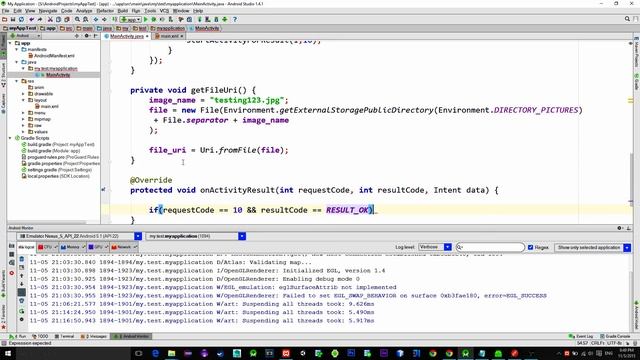Open the Build menu
Image resolution: width=640 pixels, height=360 pixels.
122,11
